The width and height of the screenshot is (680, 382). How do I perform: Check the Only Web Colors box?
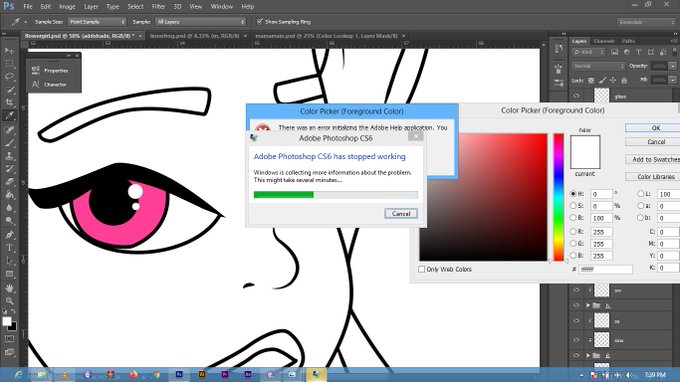point(422,269)
